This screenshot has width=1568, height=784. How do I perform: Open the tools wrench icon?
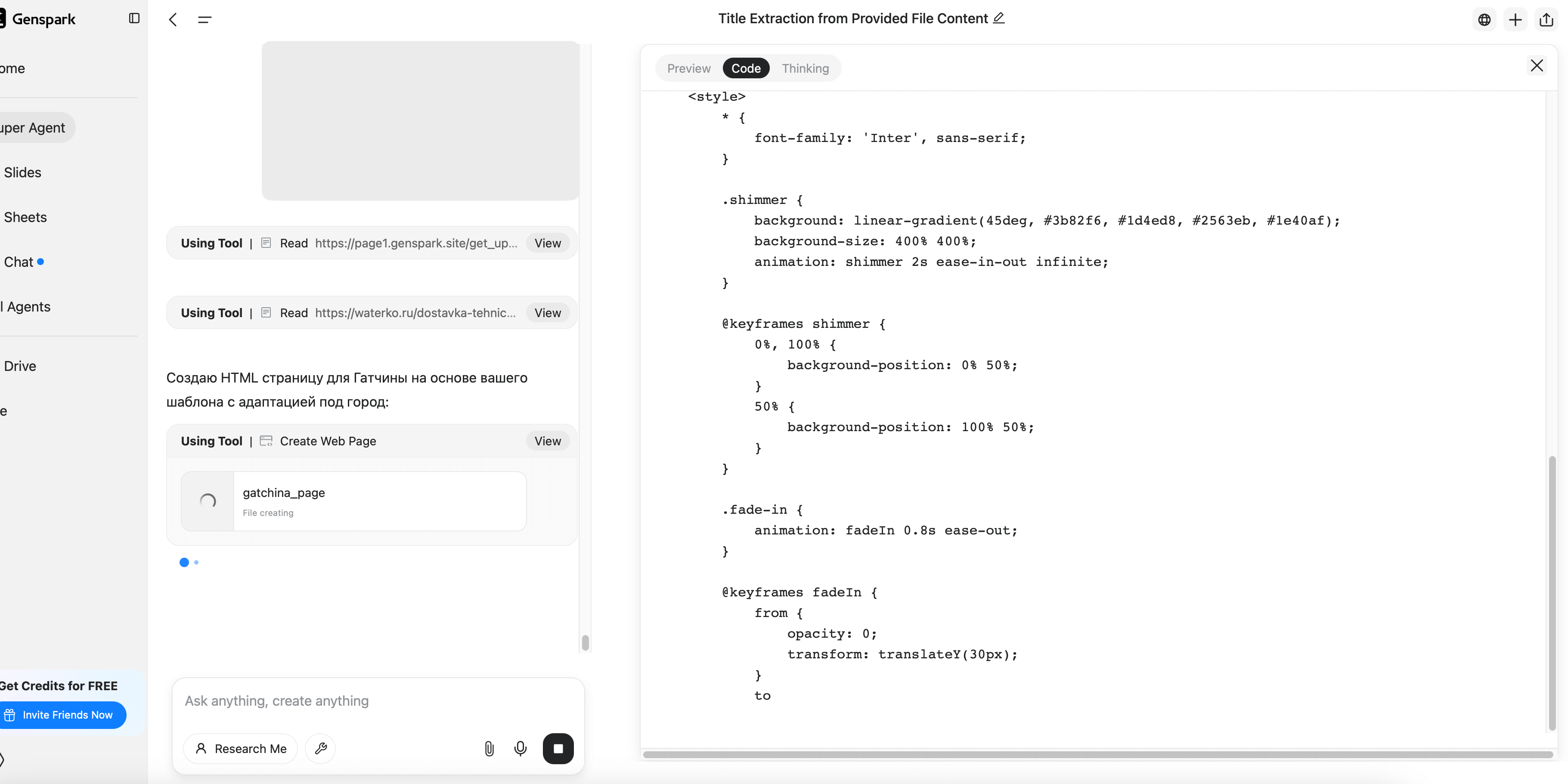tap(321, 748)
